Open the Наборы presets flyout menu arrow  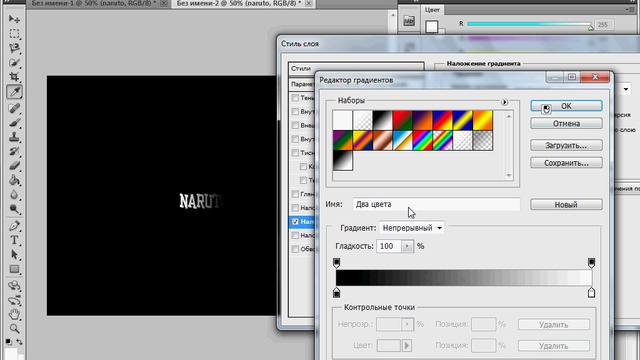coord(504,102)
